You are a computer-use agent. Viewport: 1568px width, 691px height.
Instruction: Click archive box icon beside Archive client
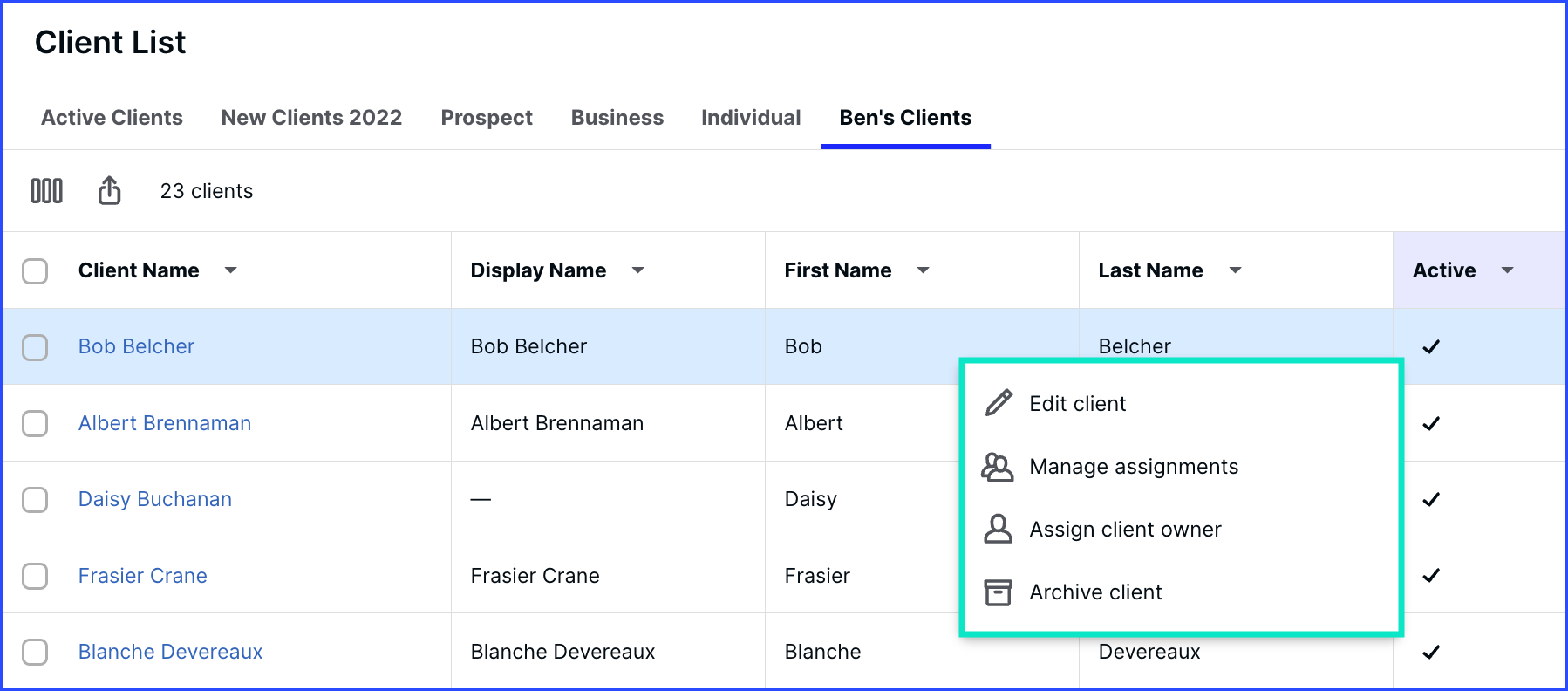[998, 592]
